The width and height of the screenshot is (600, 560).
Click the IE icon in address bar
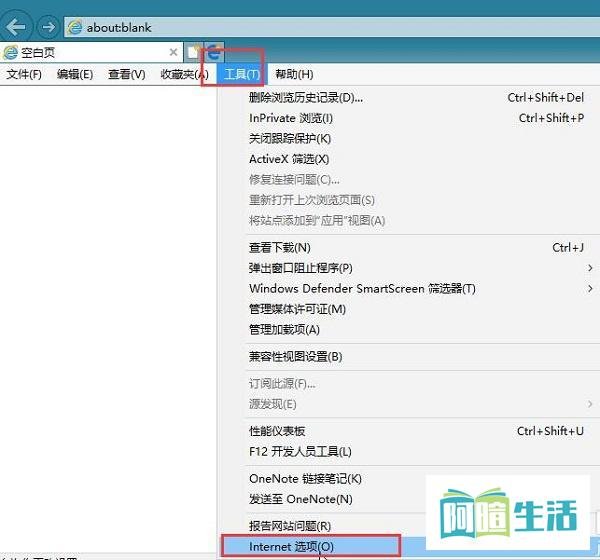tap(75, 27)
